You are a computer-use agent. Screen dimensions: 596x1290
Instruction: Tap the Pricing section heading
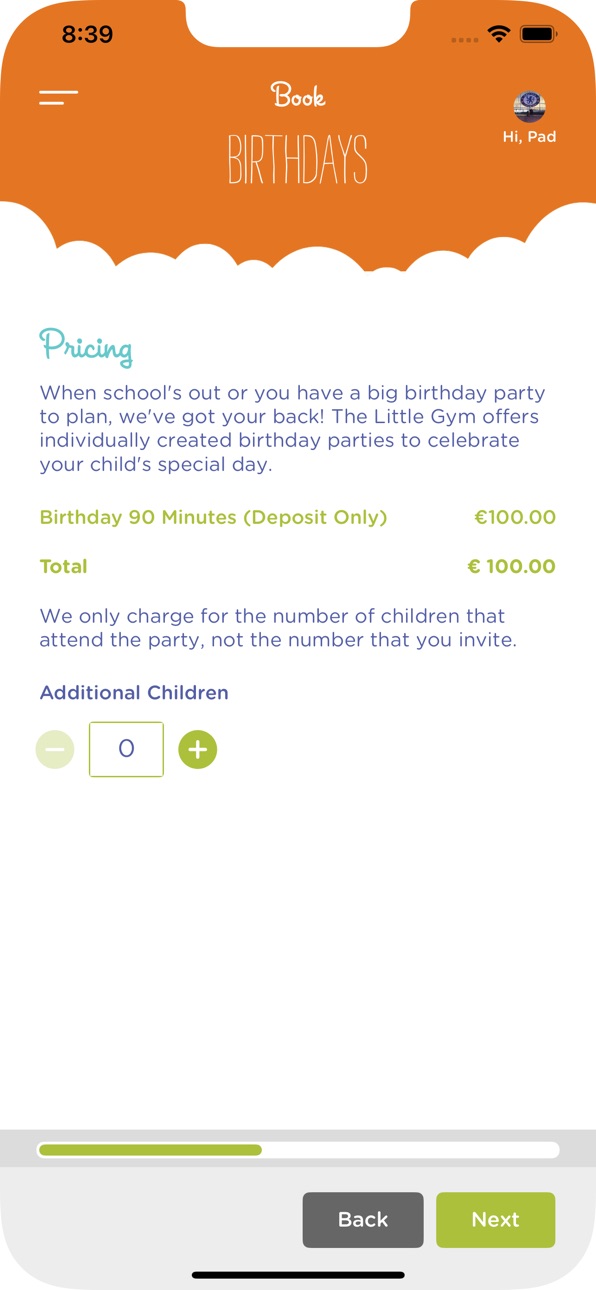[86, 346]
